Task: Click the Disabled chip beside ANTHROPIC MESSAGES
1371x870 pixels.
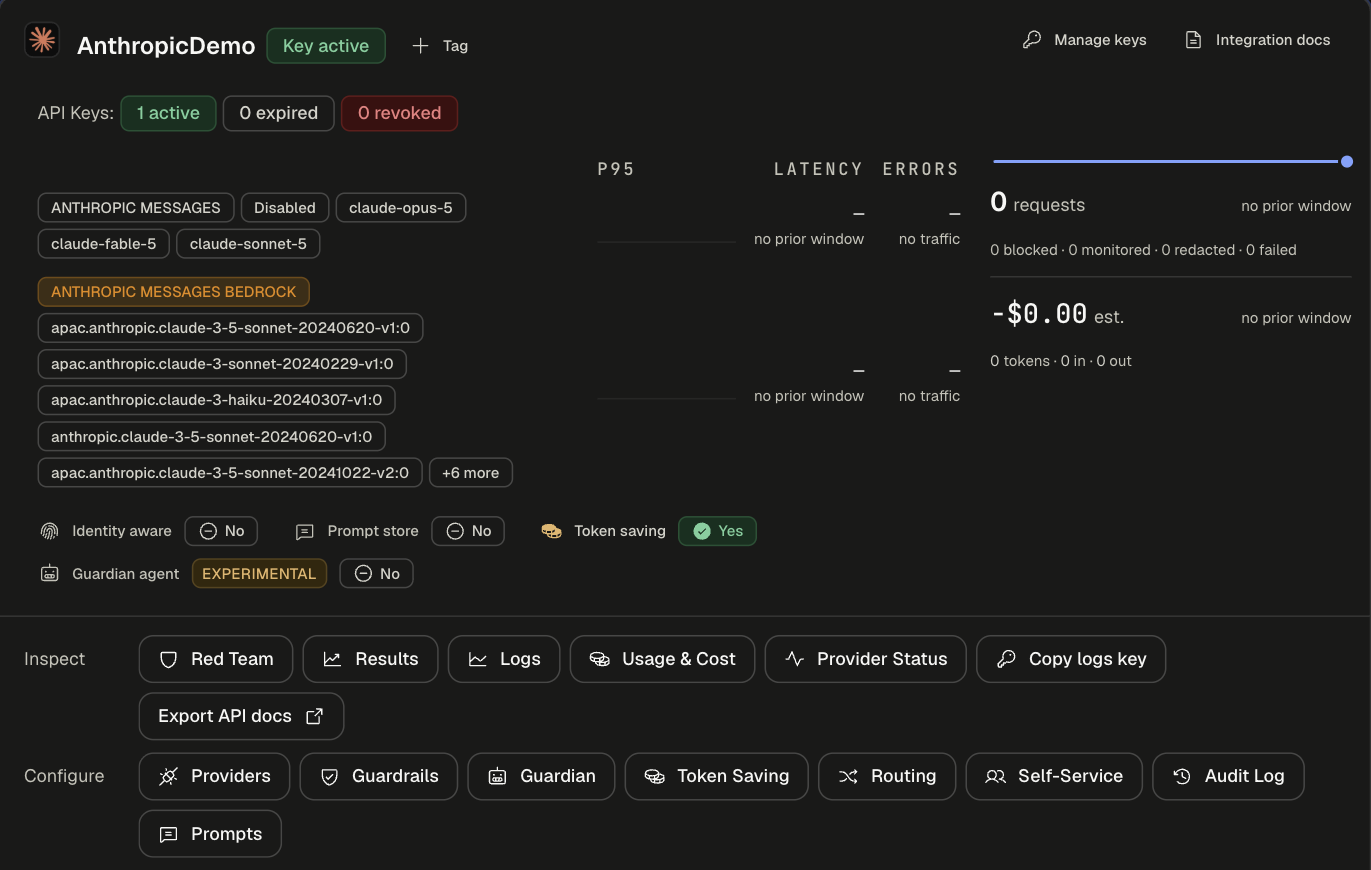Action: click(x=285, y=208)
